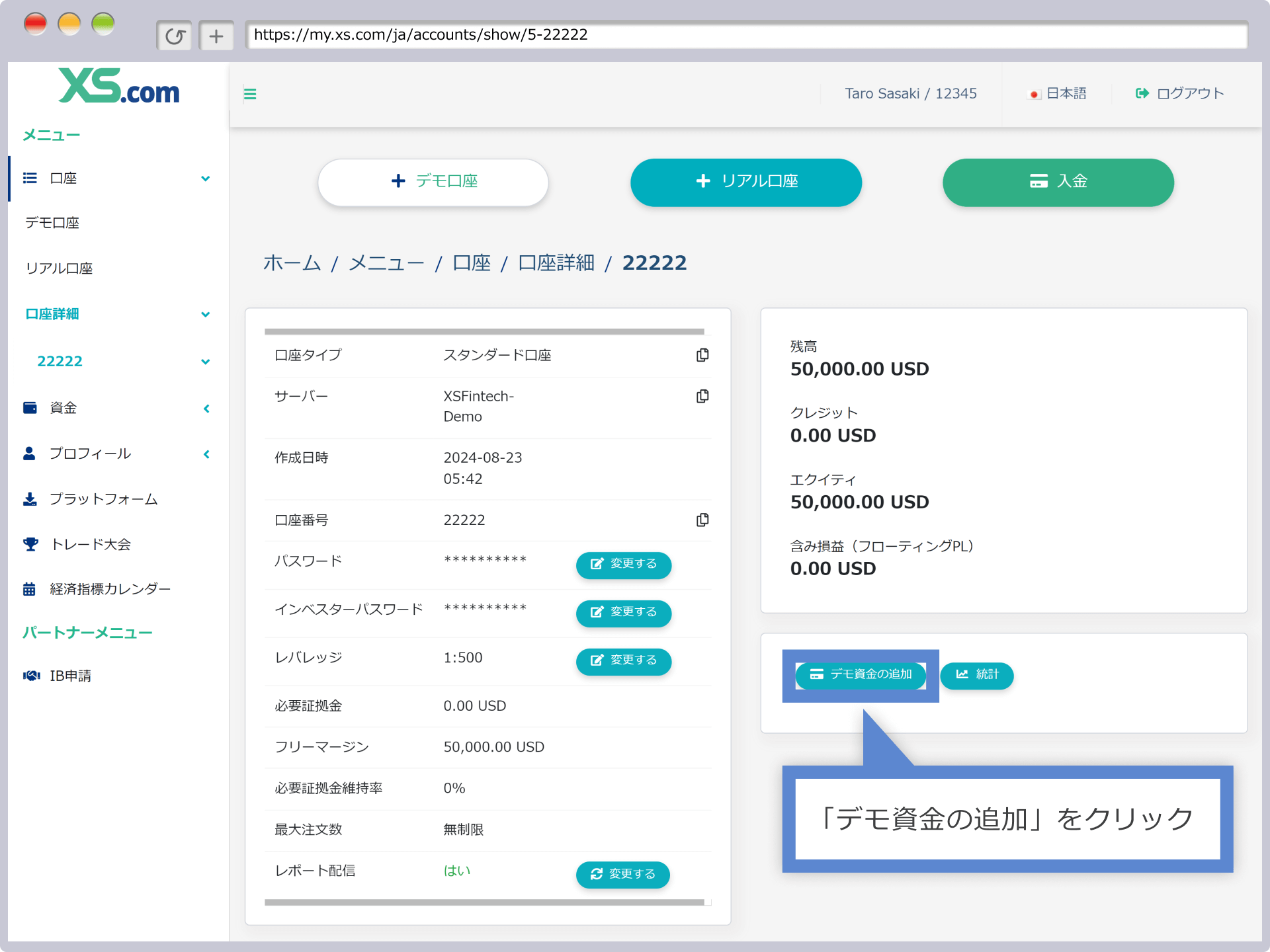Click the green macOS zoom button
The width and height of the screenshot is (1270, 952).
103,24
